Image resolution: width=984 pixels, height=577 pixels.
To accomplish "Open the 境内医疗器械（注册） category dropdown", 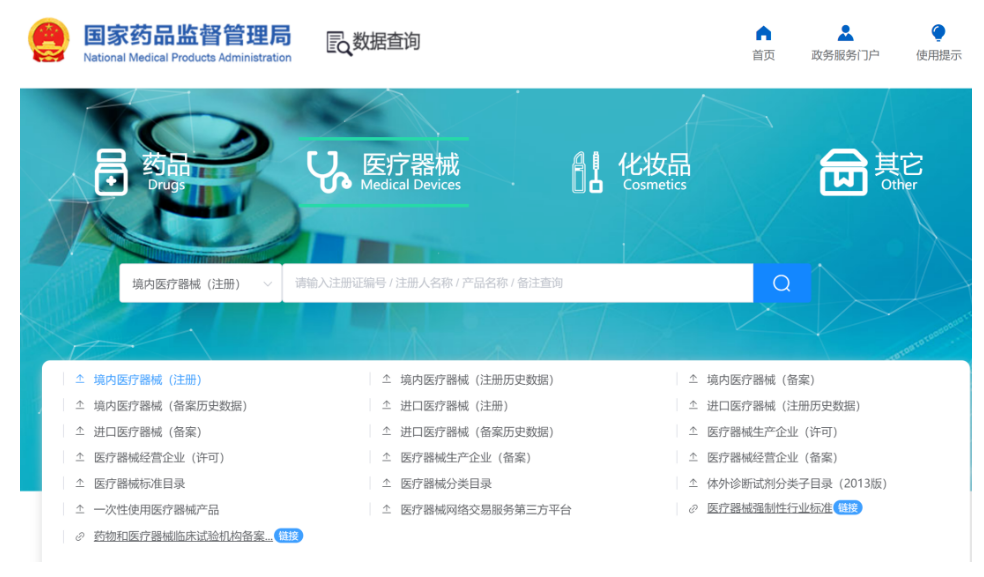I will pos(200,283).
